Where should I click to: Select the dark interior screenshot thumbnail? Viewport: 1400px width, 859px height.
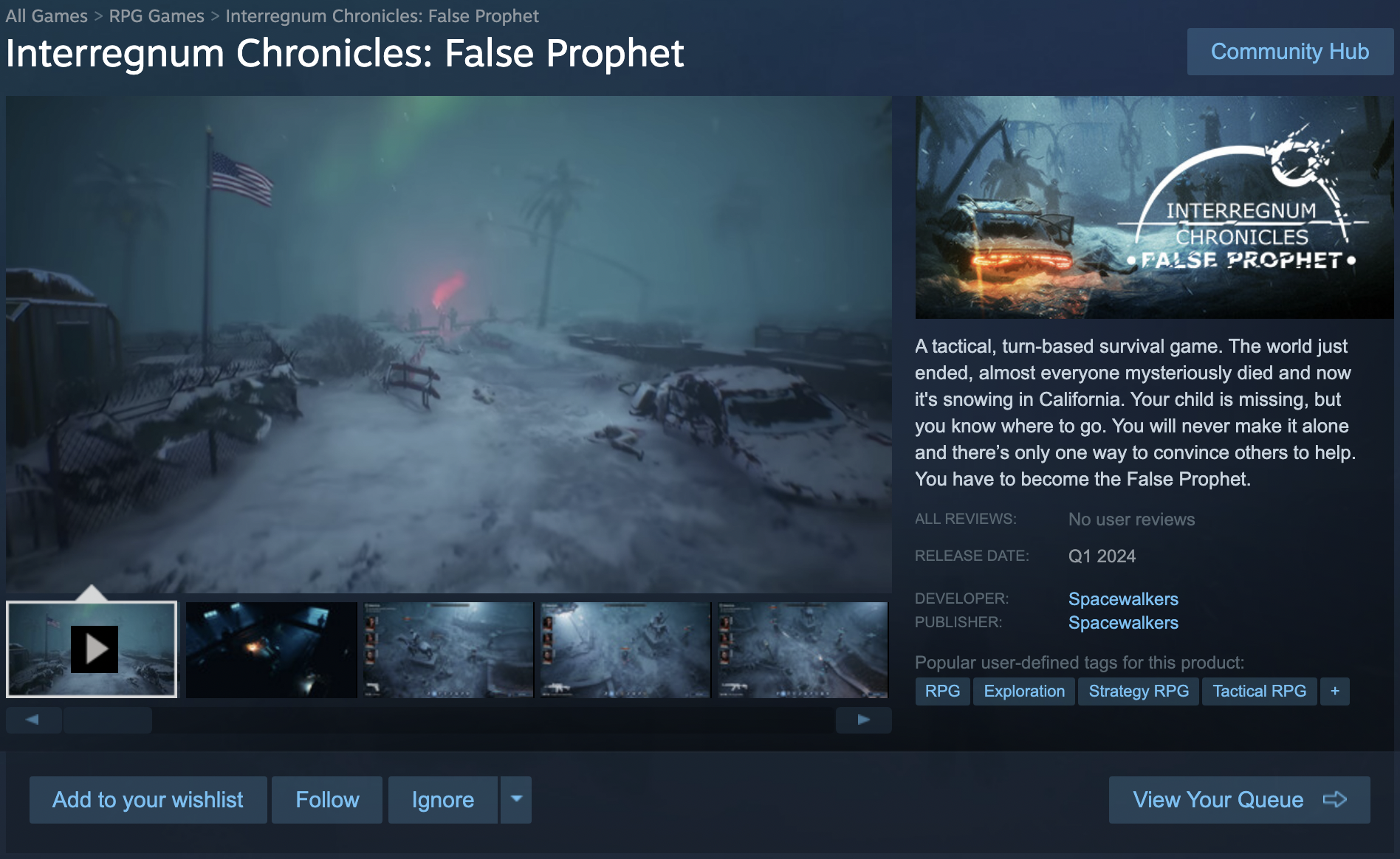(271, 649)
